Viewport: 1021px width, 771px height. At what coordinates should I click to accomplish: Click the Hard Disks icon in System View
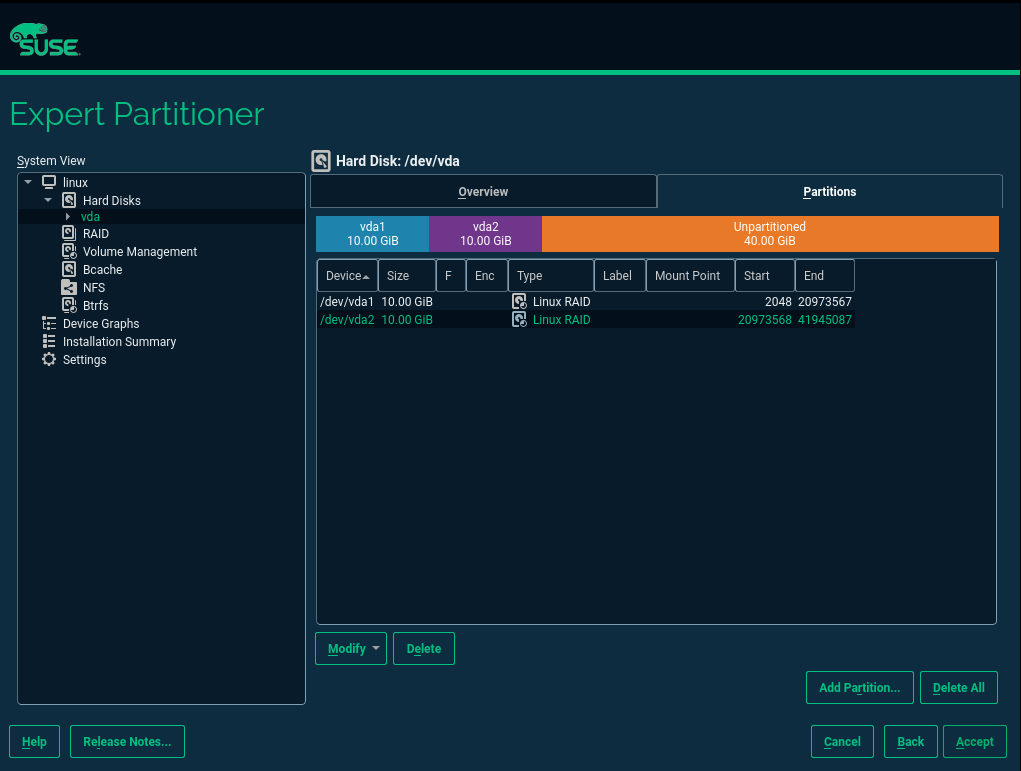click(69, 200)
